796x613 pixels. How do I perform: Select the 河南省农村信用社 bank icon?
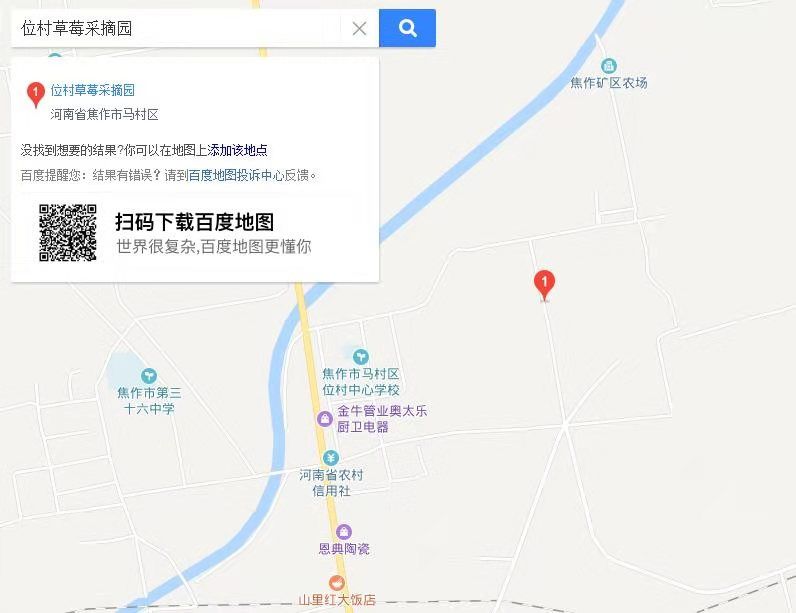pyautogui.click(x=331, y=458)
